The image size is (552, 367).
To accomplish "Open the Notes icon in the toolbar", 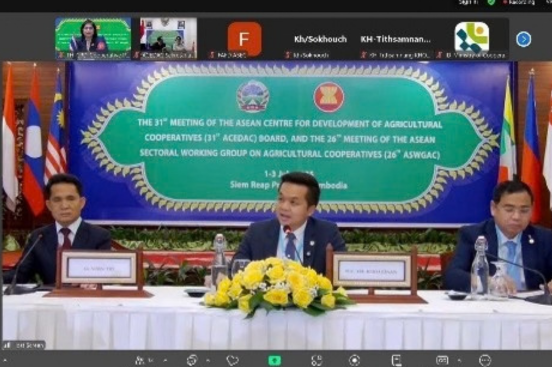I will [x=396, y=360].
